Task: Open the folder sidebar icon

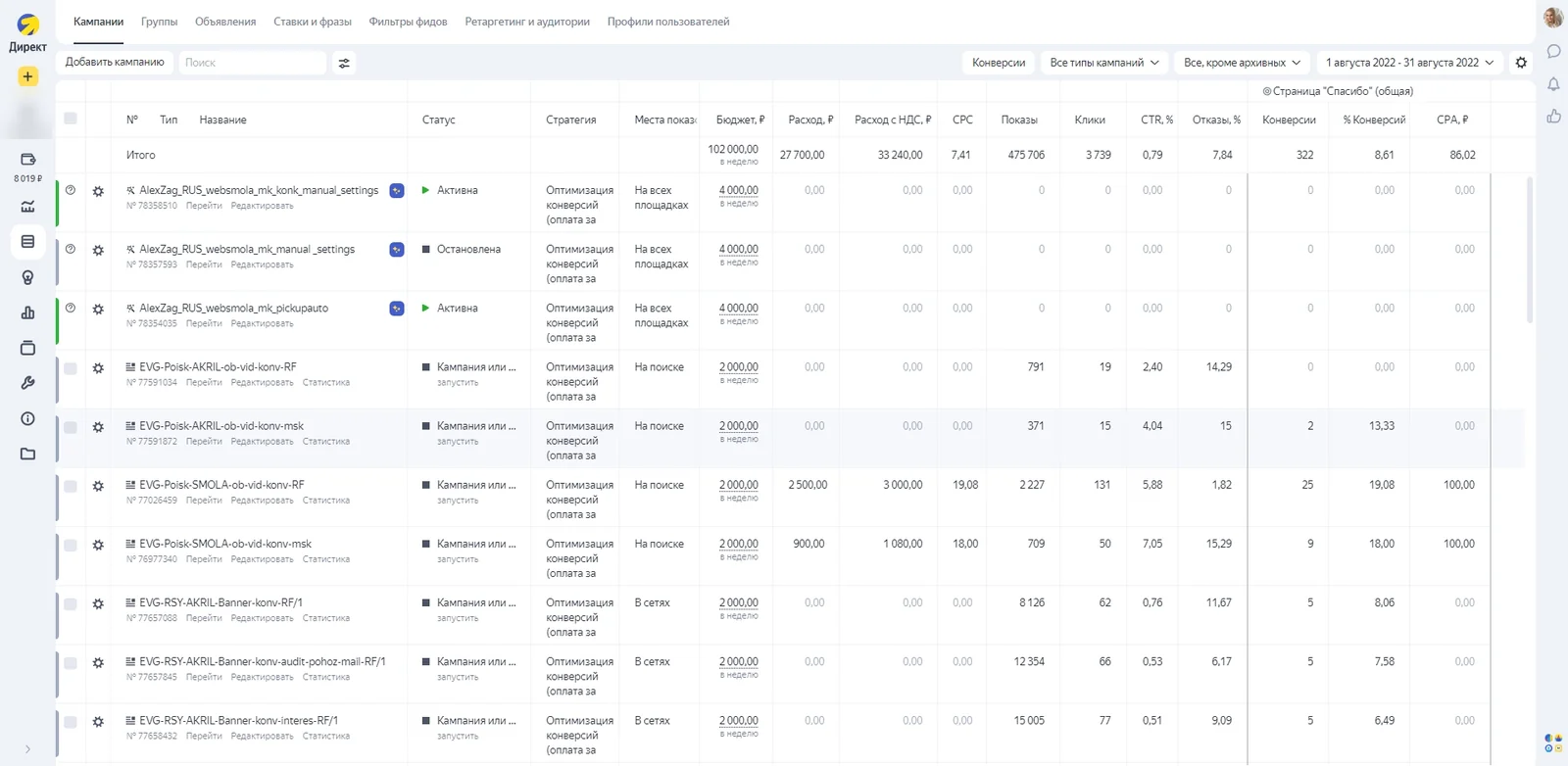Action: coord(27,454)
